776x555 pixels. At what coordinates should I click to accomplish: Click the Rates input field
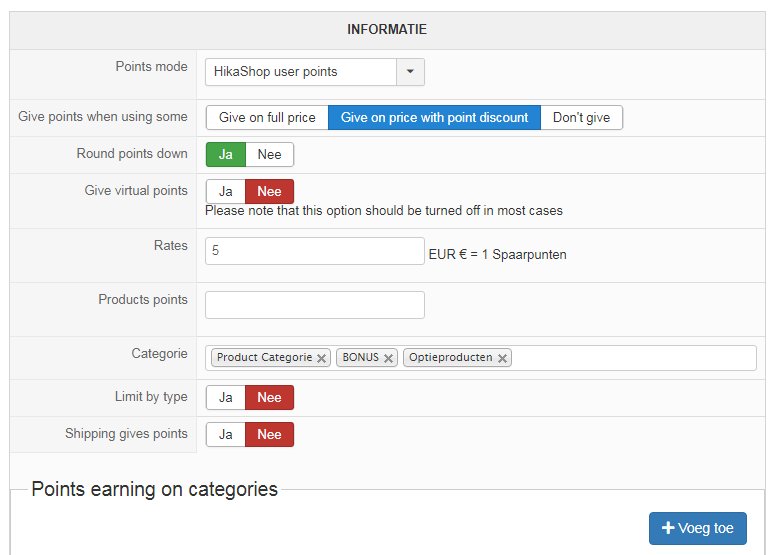click(314, 251)
